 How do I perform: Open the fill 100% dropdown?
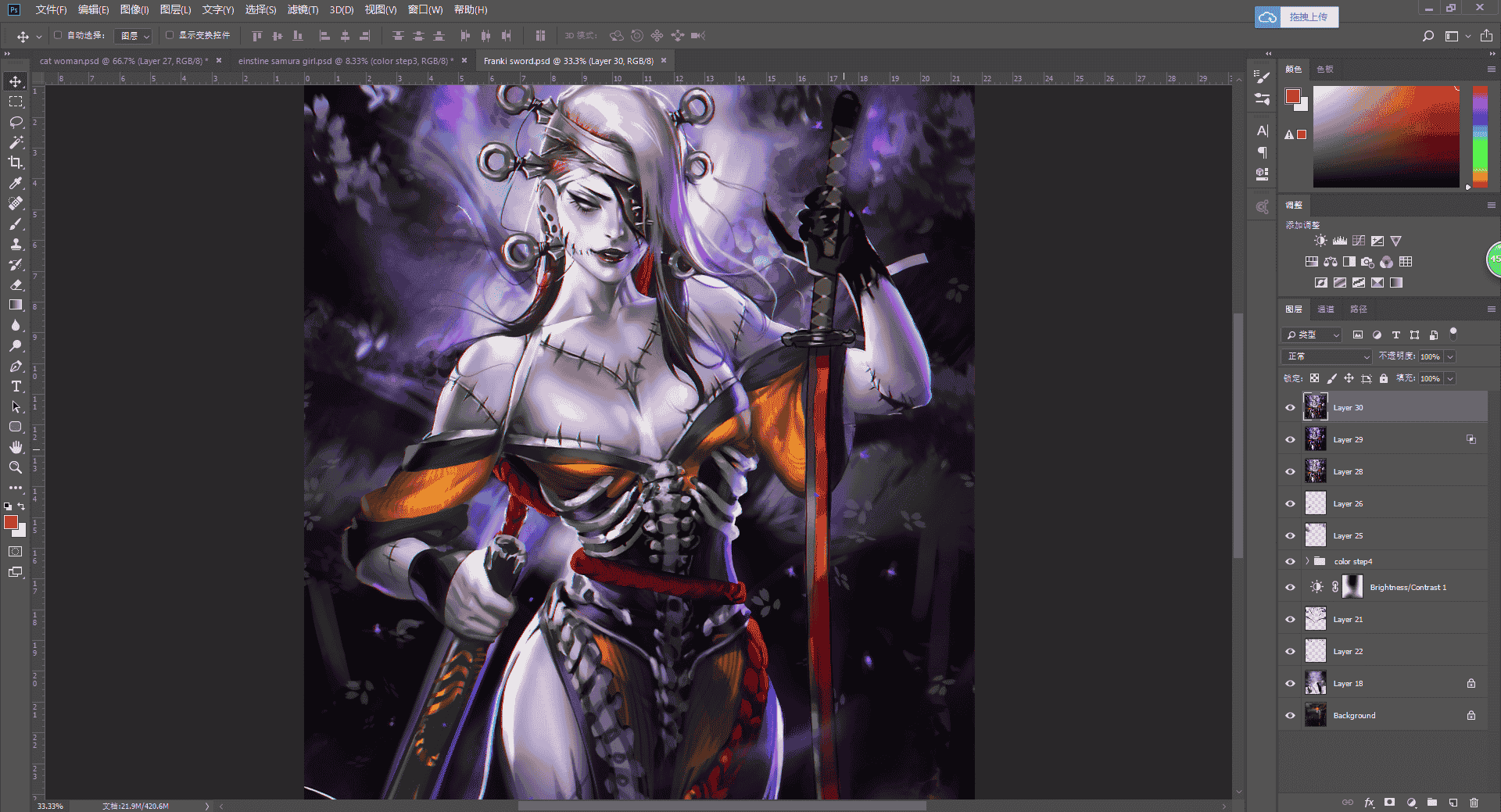click(x=1450, y=378)
